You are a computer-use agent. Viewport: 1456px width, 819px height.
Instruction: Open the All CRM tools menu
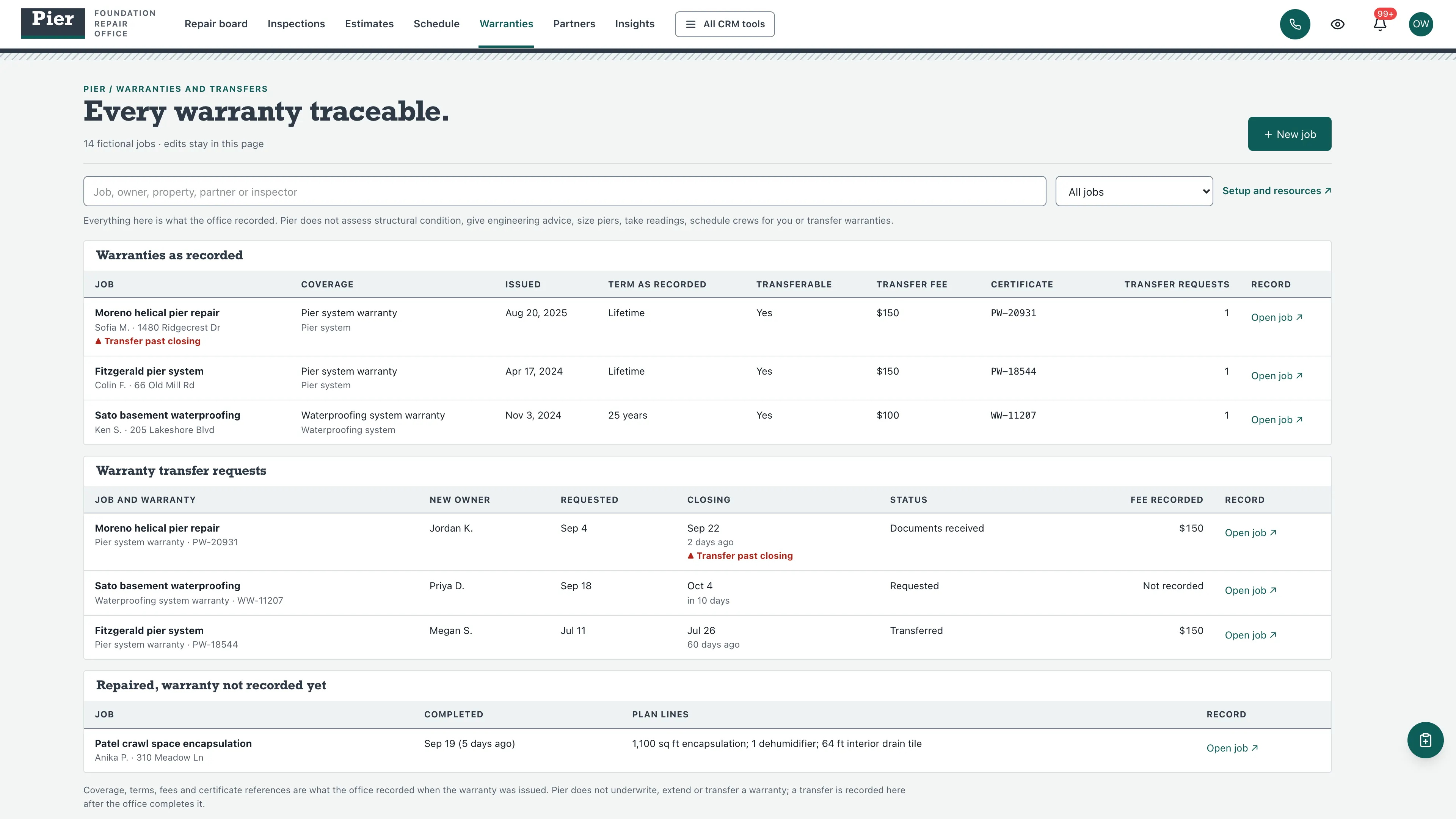pos(725,24)
